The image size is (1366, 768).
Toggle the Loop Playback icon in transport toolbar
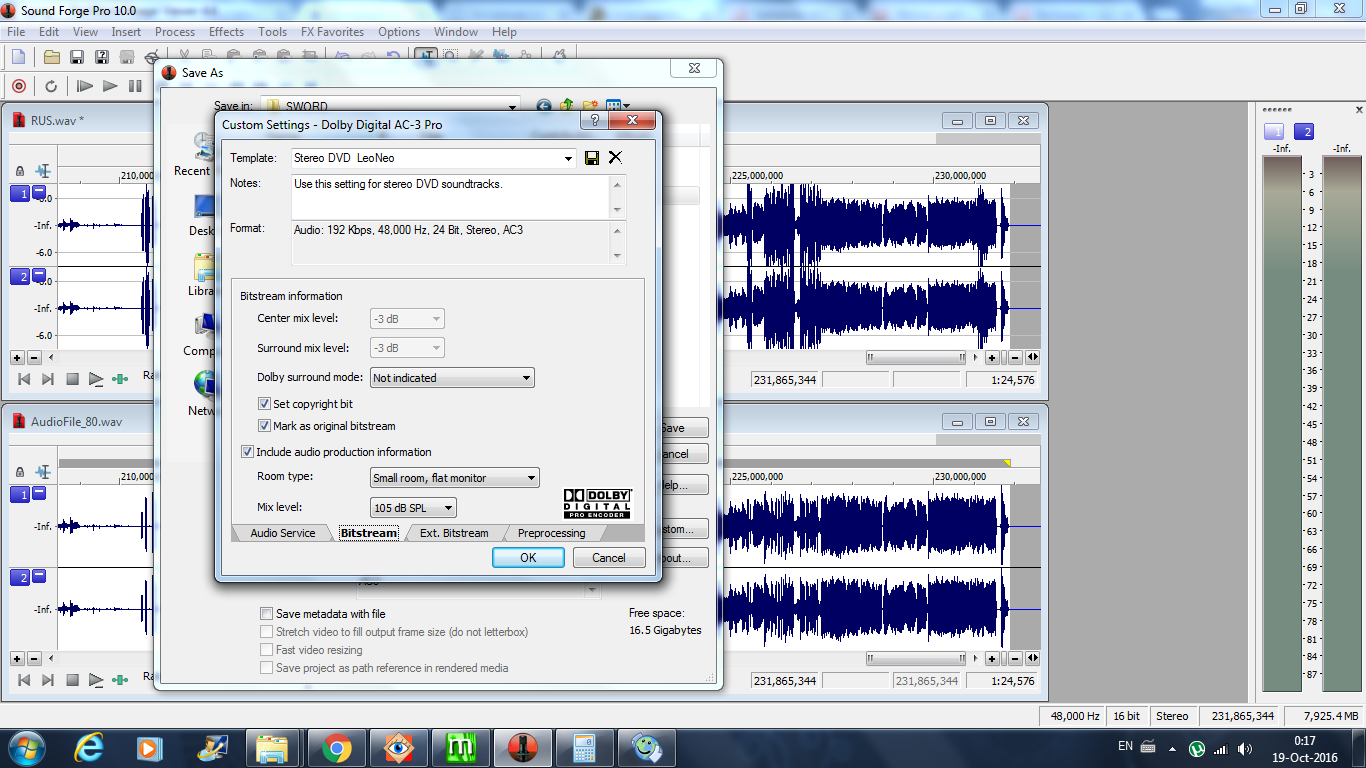point(51,86)
